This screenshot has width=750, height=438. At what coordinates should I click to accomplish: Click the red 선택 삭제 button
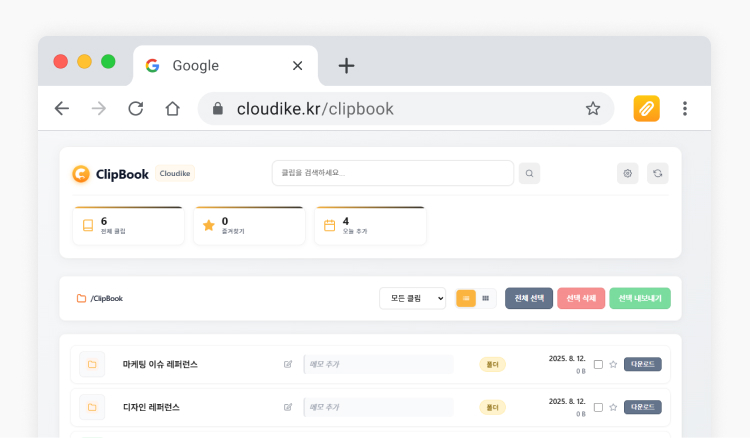pyautogui.click(x=581, y=298)
